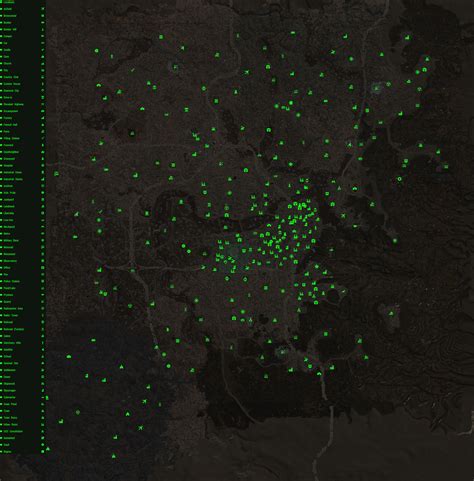Select the Police Station legend icon
The image size is (474, 481).
click(43, 281)
